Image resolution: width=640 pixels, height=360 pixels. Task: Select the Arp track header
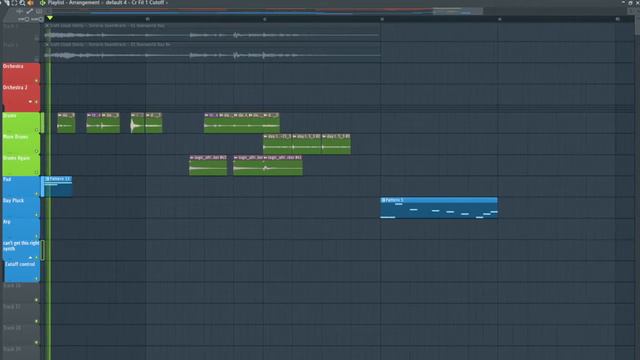click(x=21, y=229)
